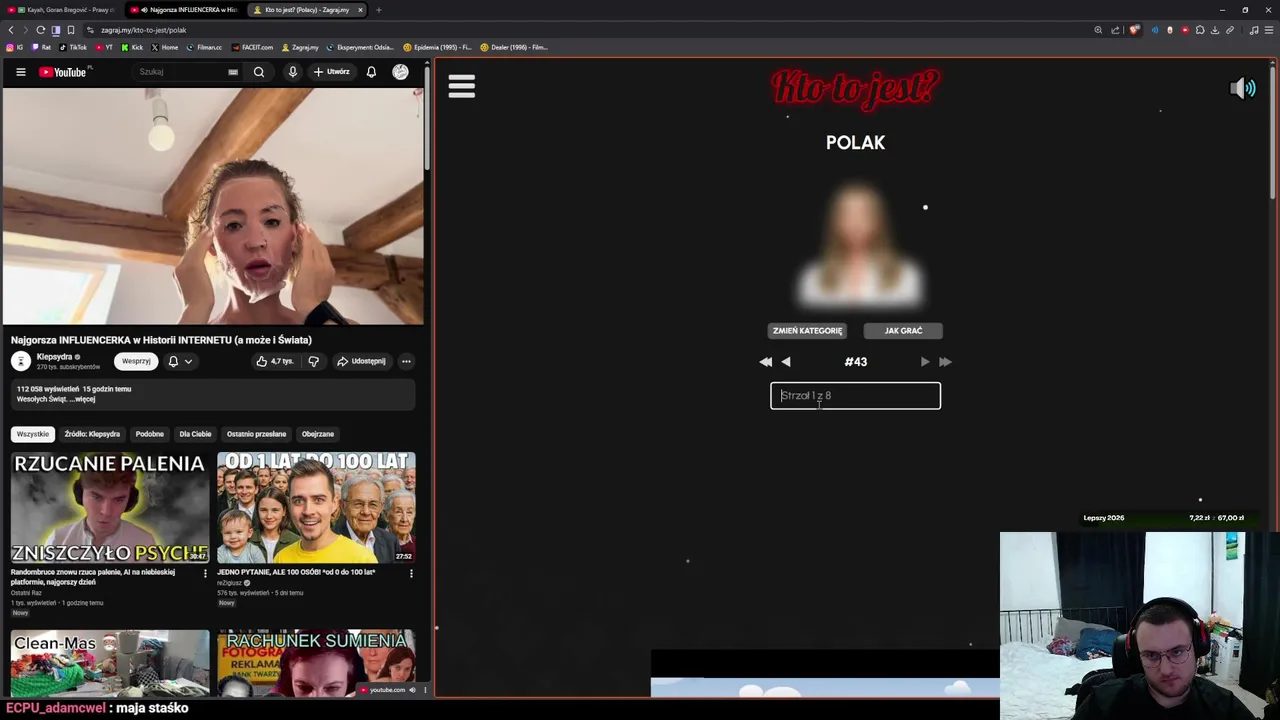Start voice search with microphone icon

click(x=293, y=72)
